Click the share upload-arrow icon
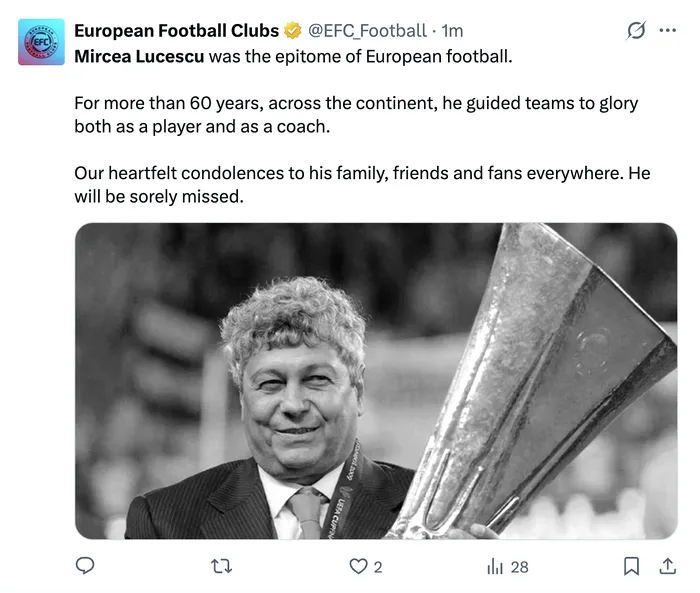 click(667, 566)
